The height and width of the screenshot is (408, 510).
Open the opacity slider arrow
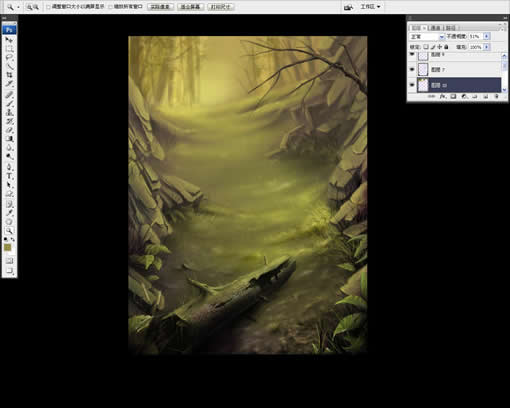pyautogui.click(x=487, y=36)
